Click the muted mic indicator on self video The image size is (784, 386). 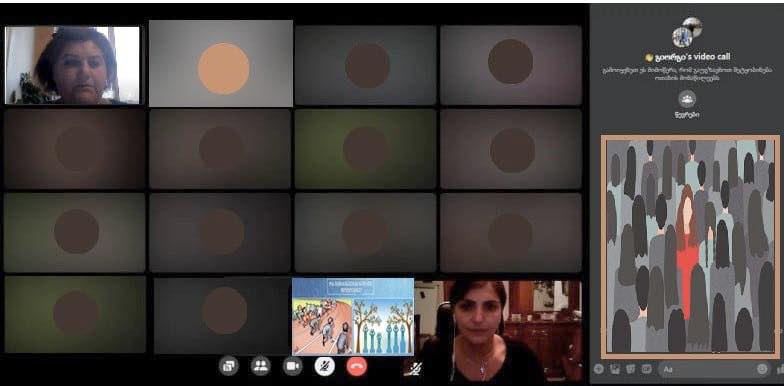(x=414, y=369)
